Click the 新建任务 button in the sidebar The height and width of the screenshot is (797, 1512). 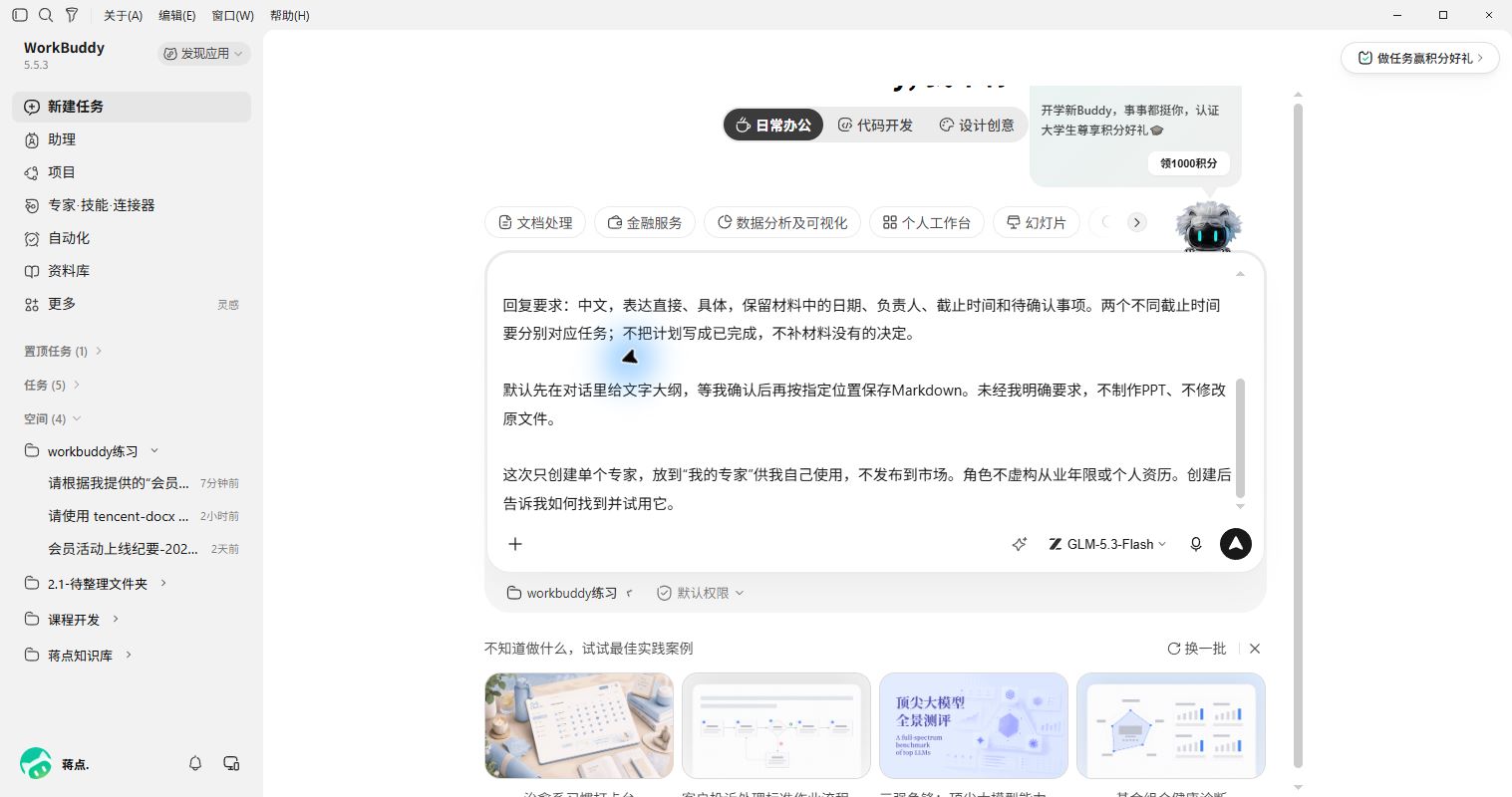tap(132, 107)
